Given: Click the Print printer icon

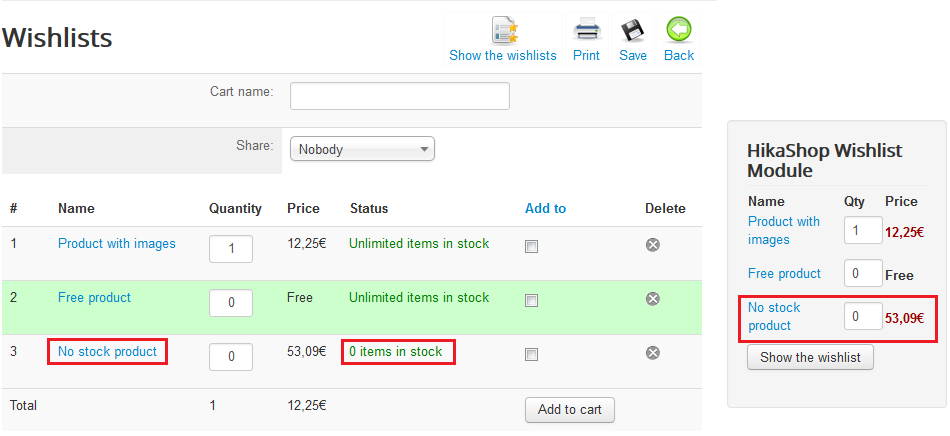Looking at the screenshot, I should point(586,30).
